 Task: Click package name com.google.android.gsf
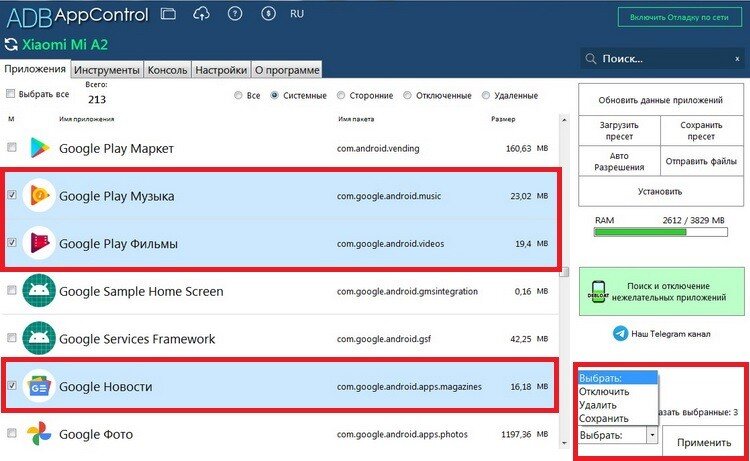click(x=384, y=339)
